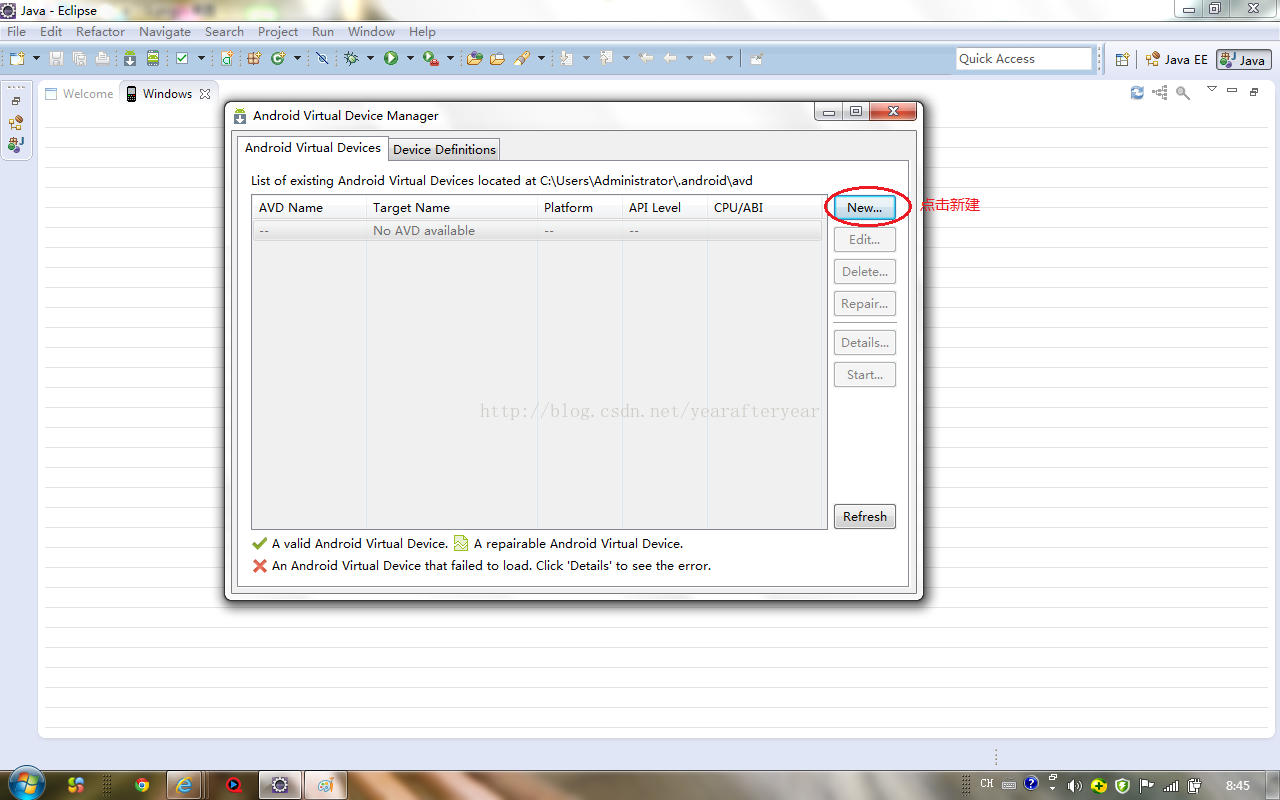The image size is (1280, 800).
Task: Expand the Search dropdown arrow
Action: 541,59
